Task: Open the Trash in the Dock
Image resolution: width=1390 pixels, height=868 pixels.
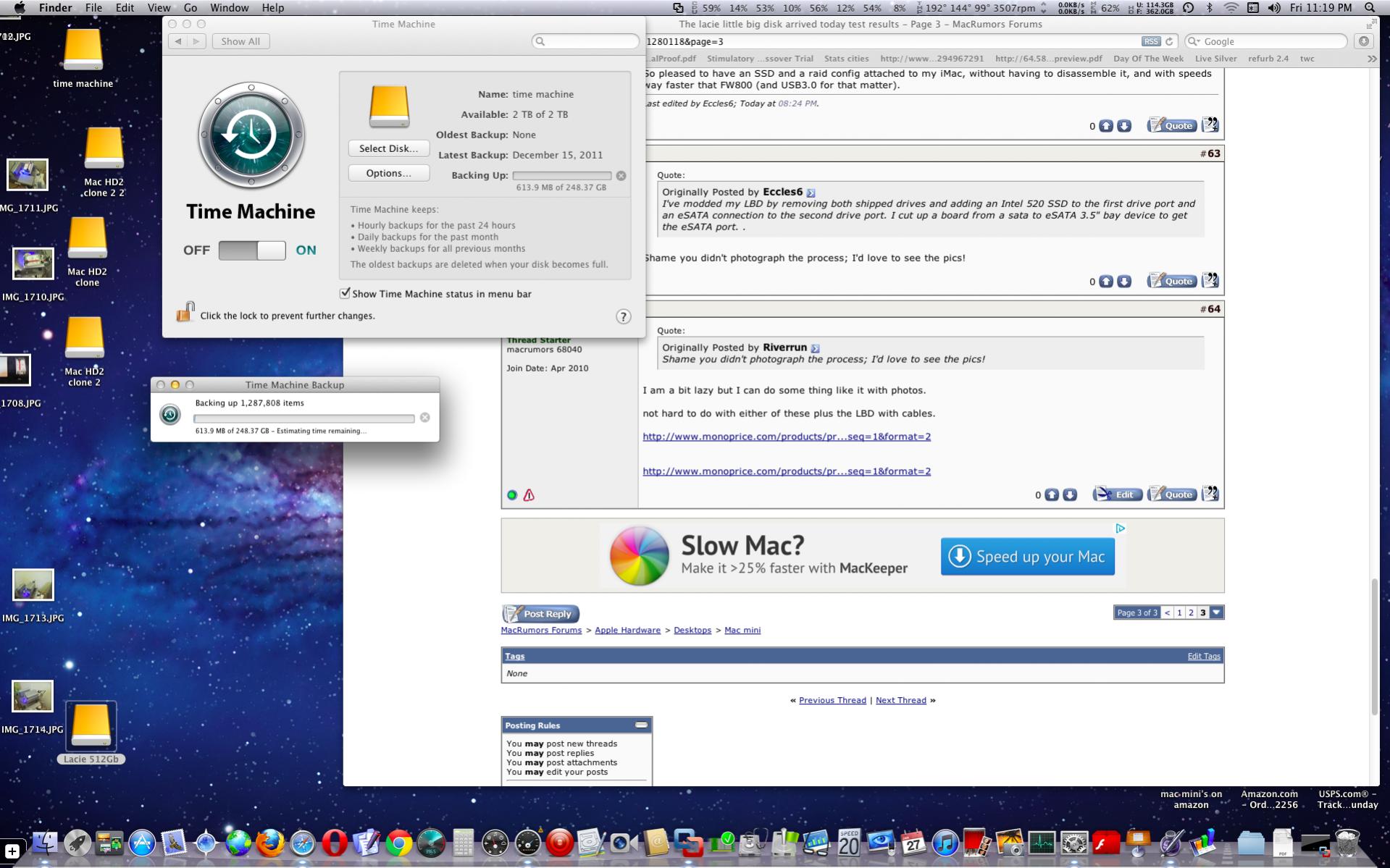Action: point(1347,843)
